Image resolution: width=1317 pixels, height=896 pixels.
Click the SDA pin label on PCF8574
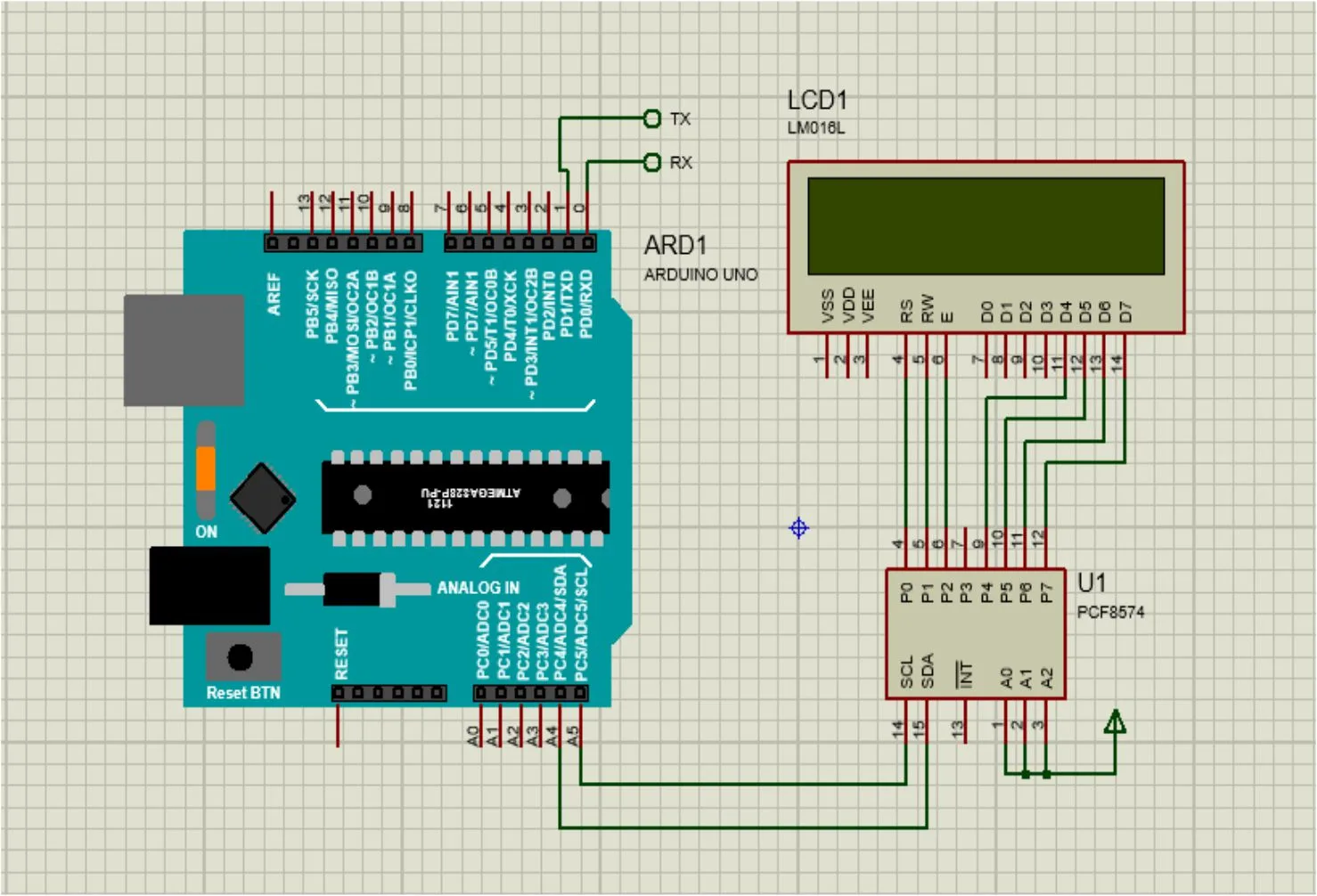pos(928,672)
